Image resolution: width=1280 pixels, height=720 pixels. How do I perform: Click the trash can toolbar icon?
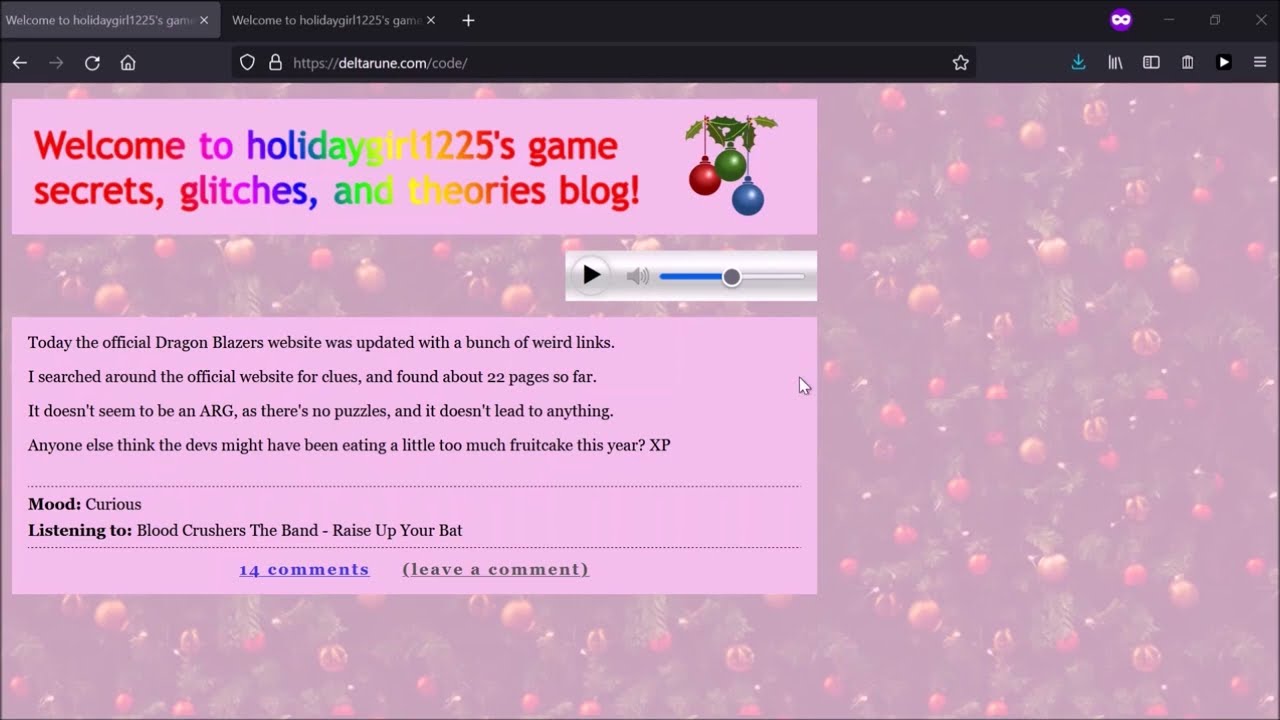pos(1188,63)
